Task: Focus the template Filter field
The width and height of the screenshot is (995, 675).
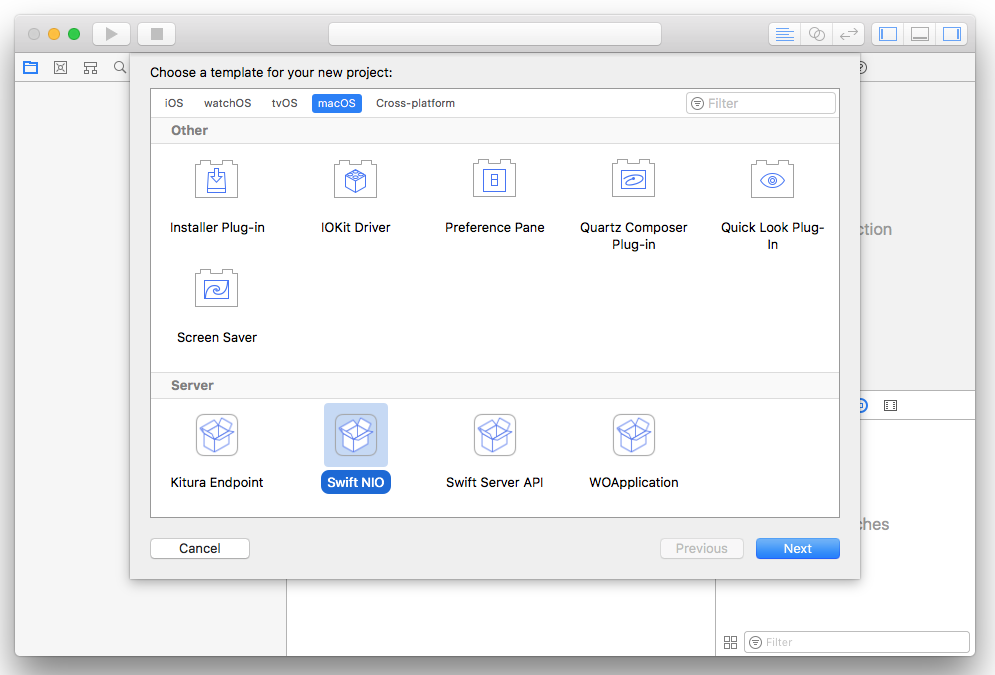Action: (x=761, y=103)
